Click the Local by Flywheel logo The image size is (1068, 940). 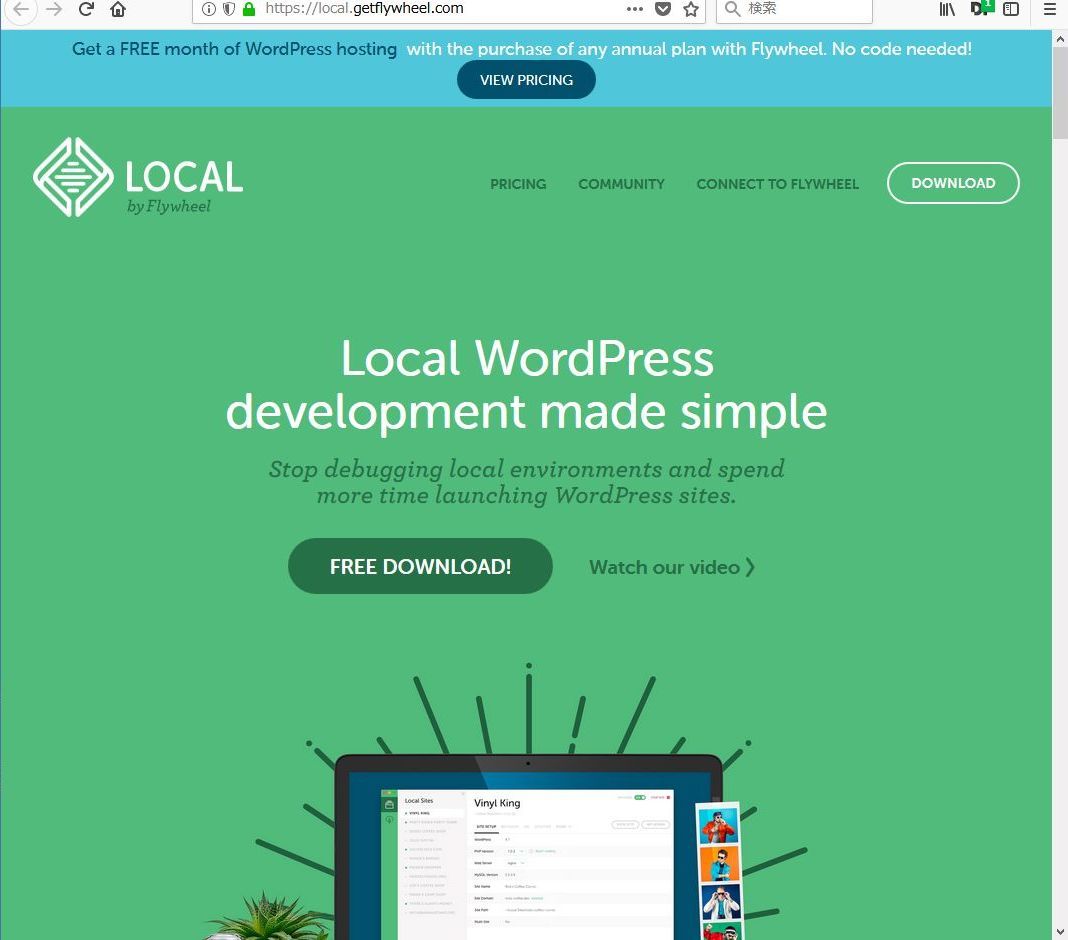tap(138, 177)
